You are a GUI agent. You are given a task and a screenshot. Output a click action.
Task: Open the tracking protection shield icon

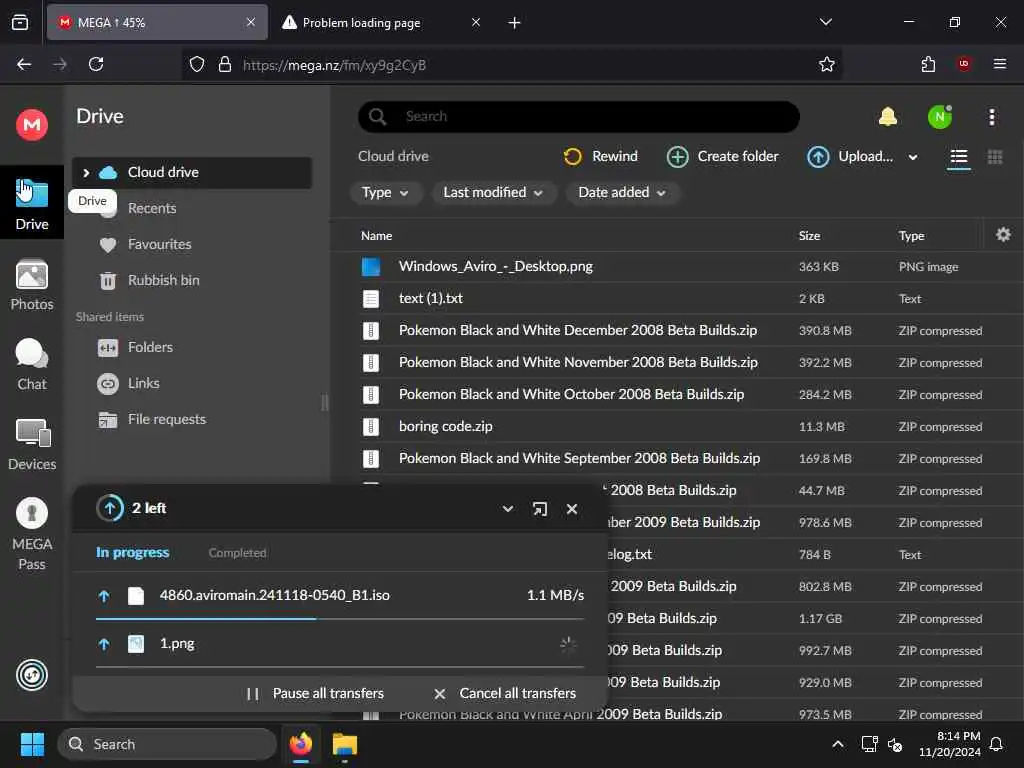197,64
